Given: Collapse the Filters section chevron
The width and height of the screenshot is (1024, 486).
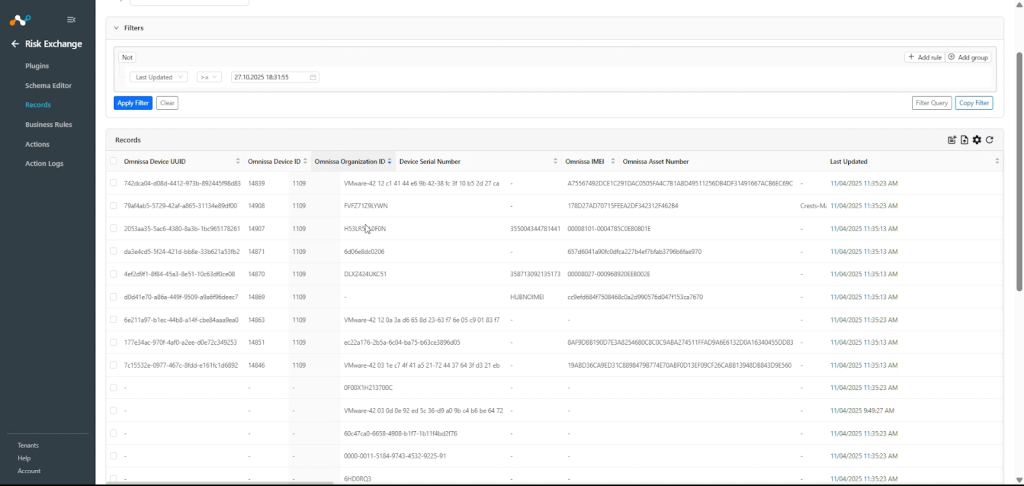Looking at the screenshot, I should [116, 28].
